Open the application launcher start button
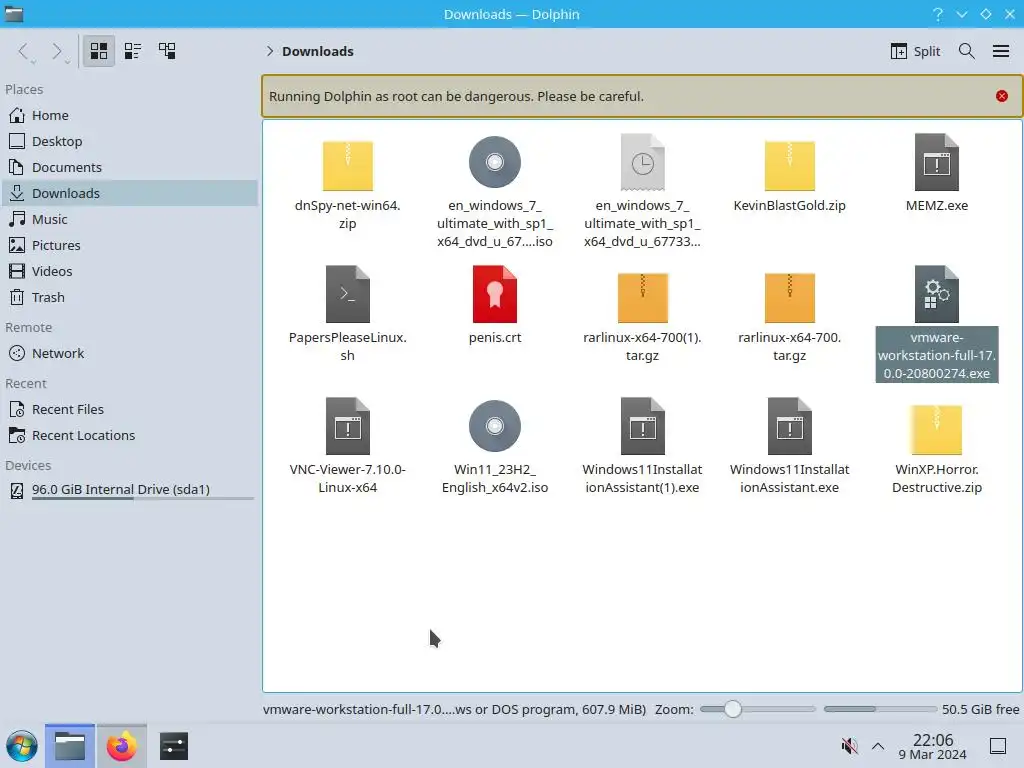1024x768 pixels. pos(22,746)
